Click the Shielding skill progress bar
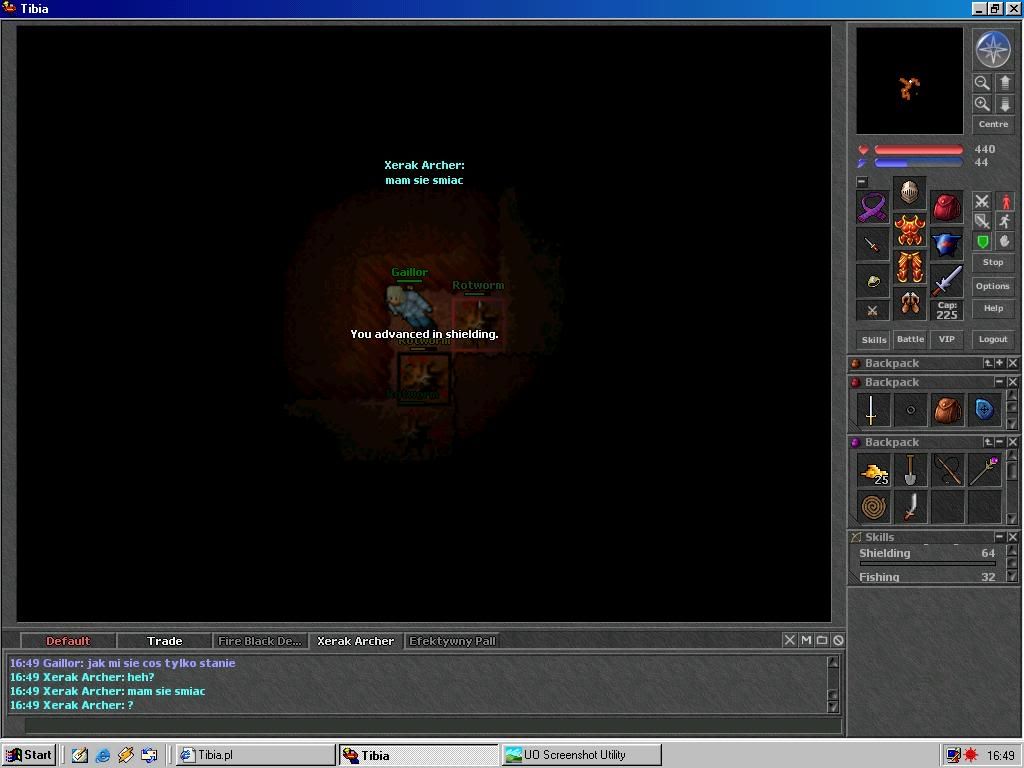Viewport: 1024px width, 768px height. (x=927, y=564)
